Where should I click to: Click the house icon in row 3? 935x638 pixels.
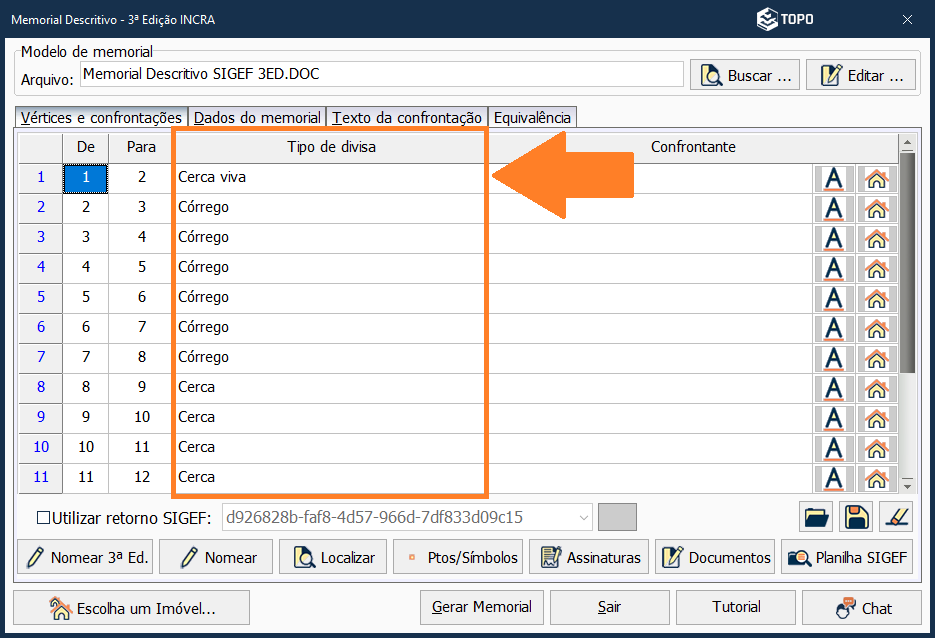pos(876,238)
